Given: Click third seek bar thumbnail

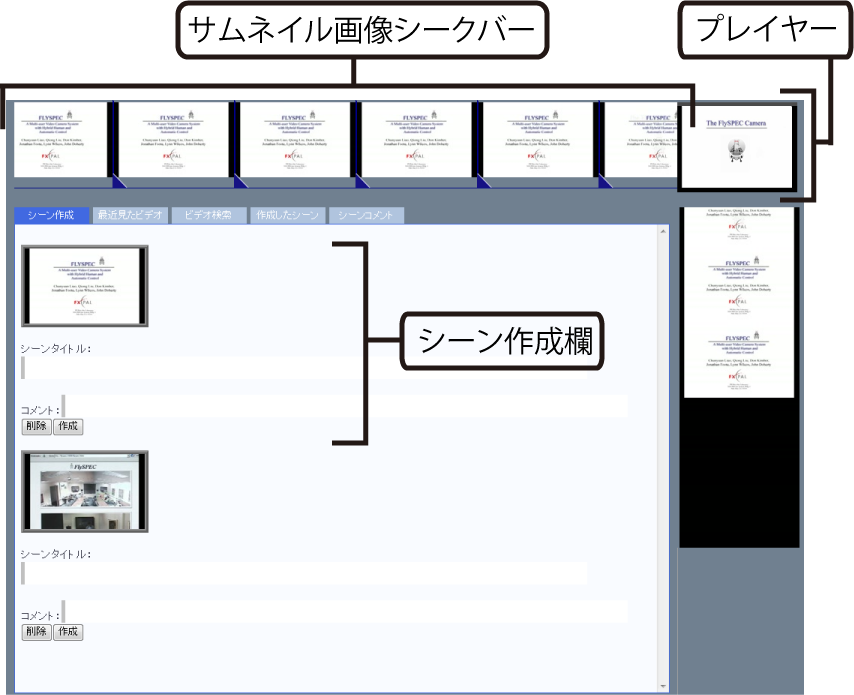Looking at the screenshot, I should click(295, 139).
